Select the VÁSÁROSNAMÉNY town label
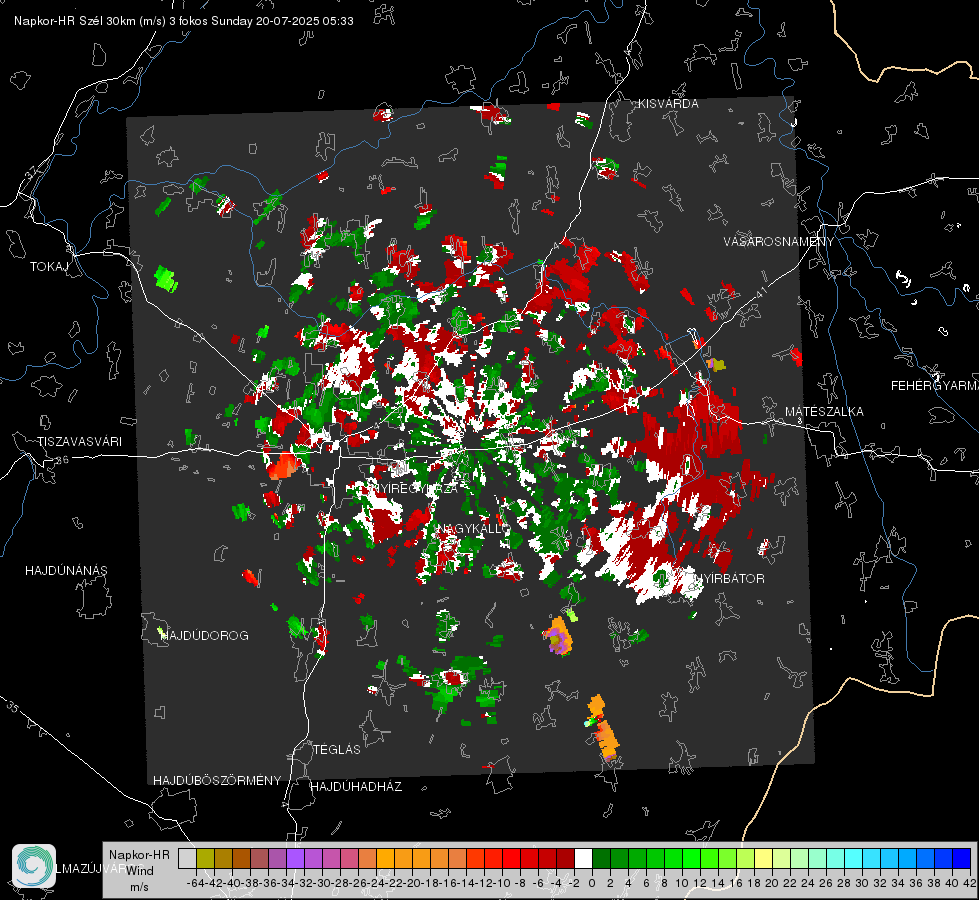The image size is (979, 900). coord(779,241)
